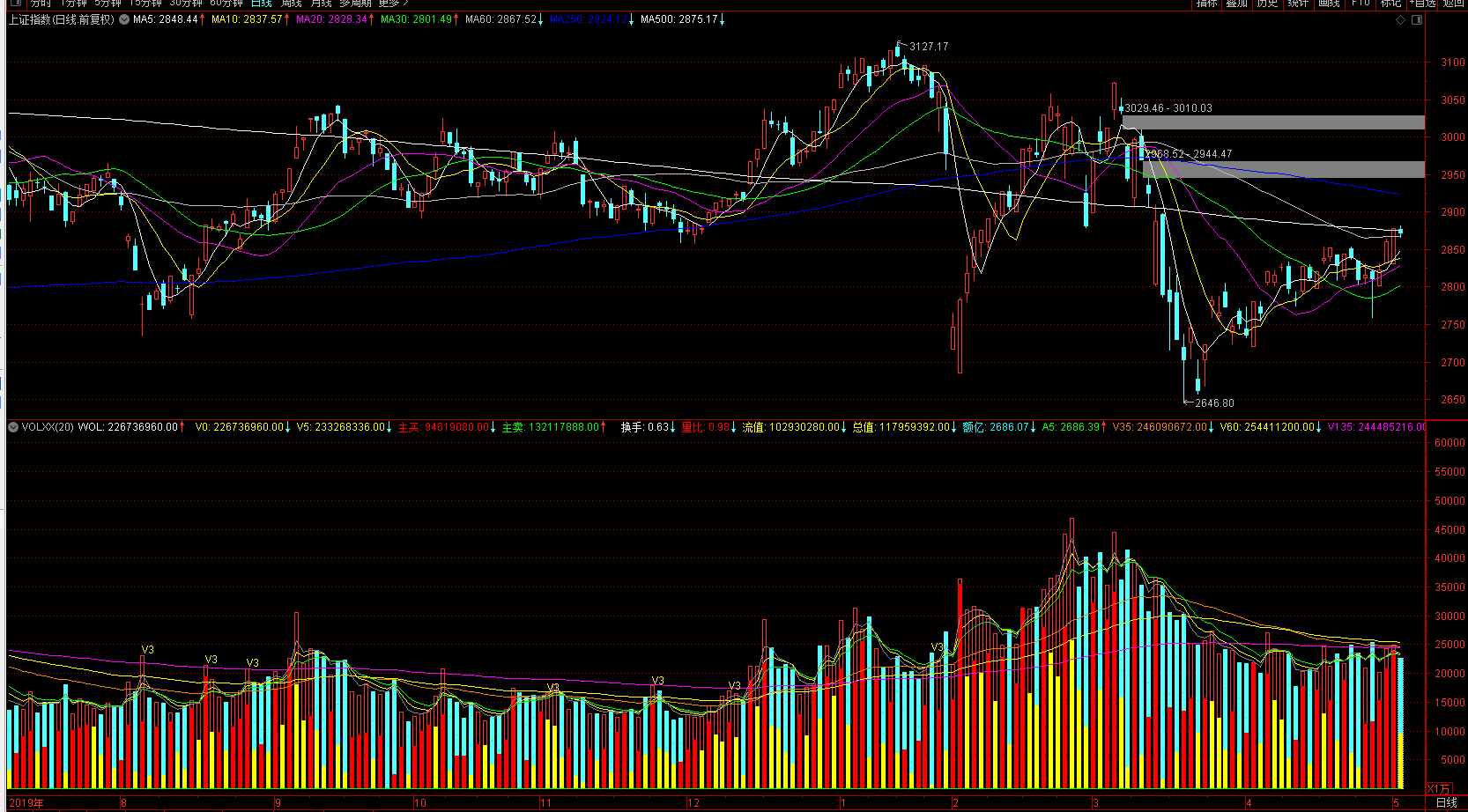
Task: Switch to 分时 intraday view
Action: (41, 4)
